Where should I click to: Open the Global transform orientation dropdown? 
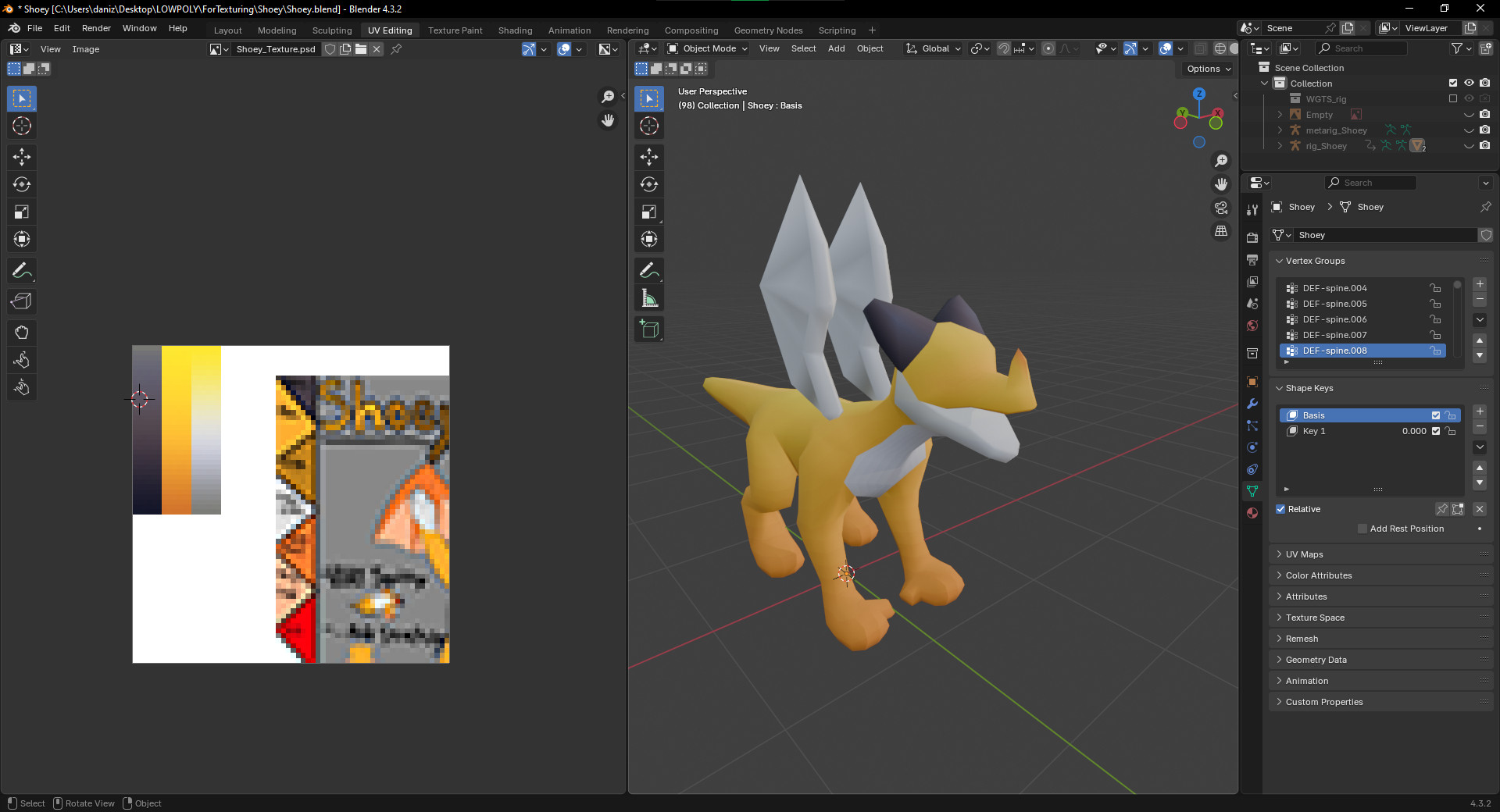(x=934, y=48)
